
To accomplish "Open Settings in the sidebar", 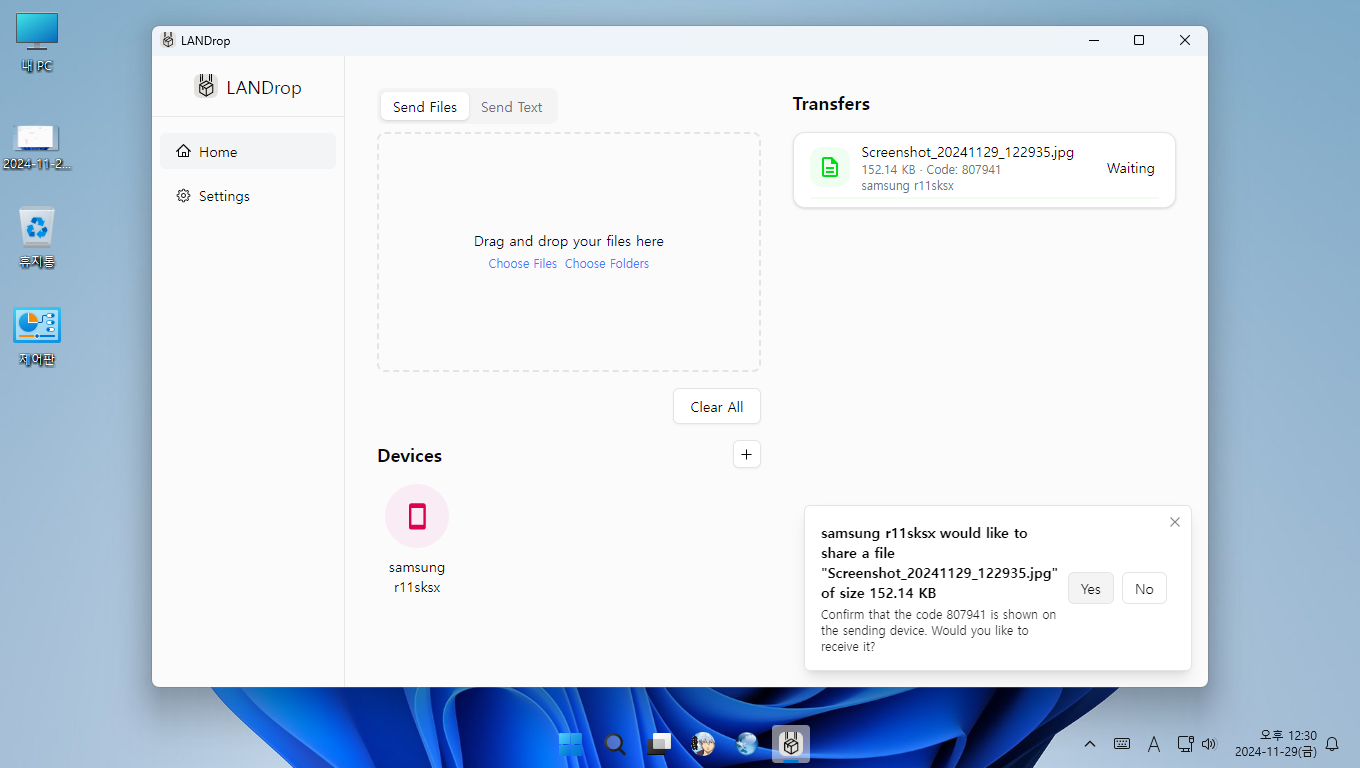I will pos(248,196).
